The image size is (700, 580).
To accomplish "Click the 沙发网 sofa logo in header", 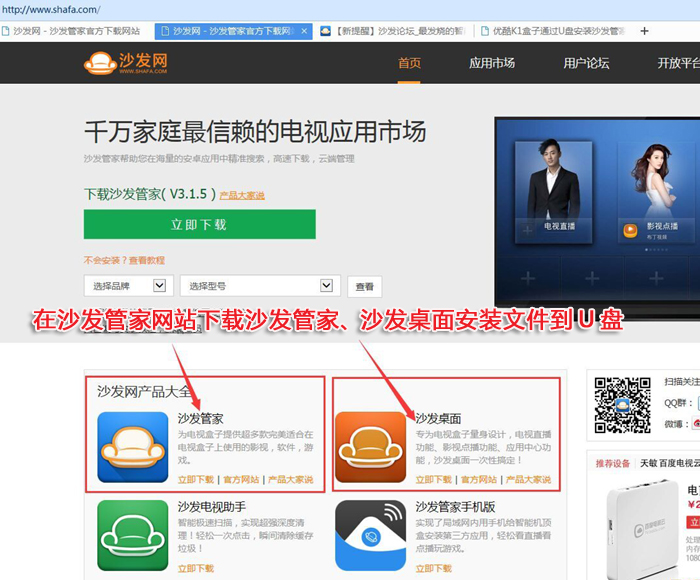I will [x=125, y=63].
